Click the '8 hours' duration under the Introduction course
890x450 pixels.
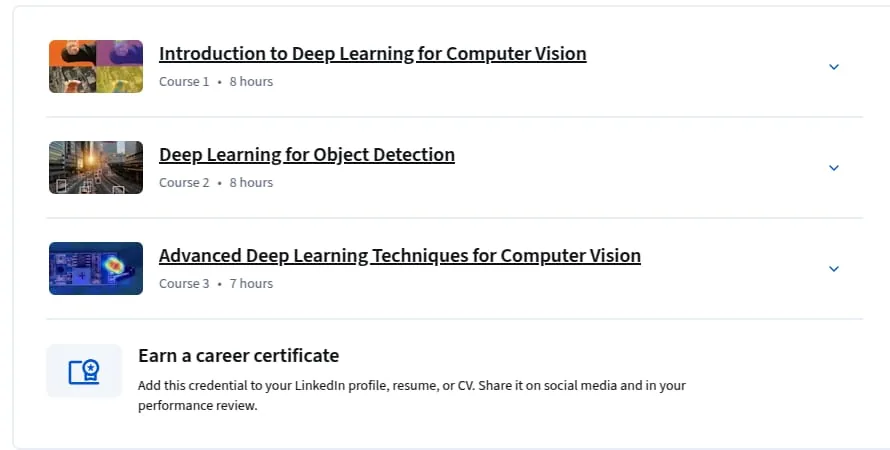point(251,82)
